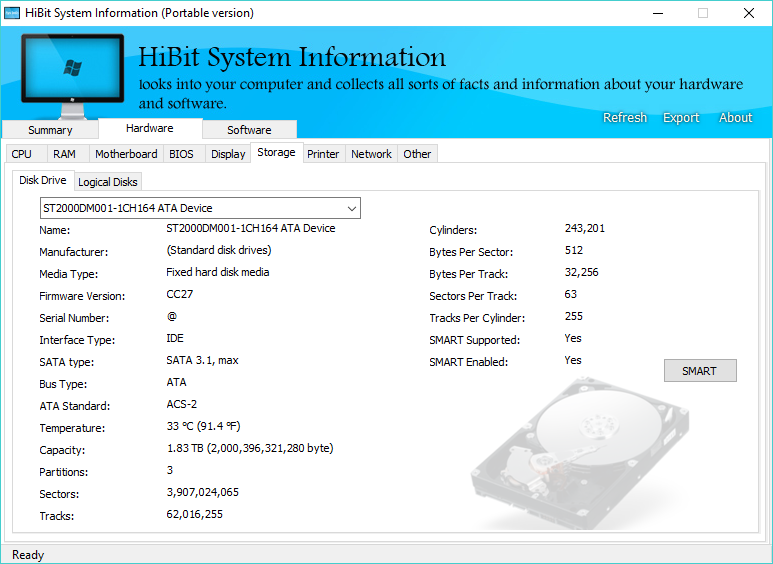Click the Ready status bar text
Screen dimensions: 773x564
pyautogui.click(x=28, y=555)
